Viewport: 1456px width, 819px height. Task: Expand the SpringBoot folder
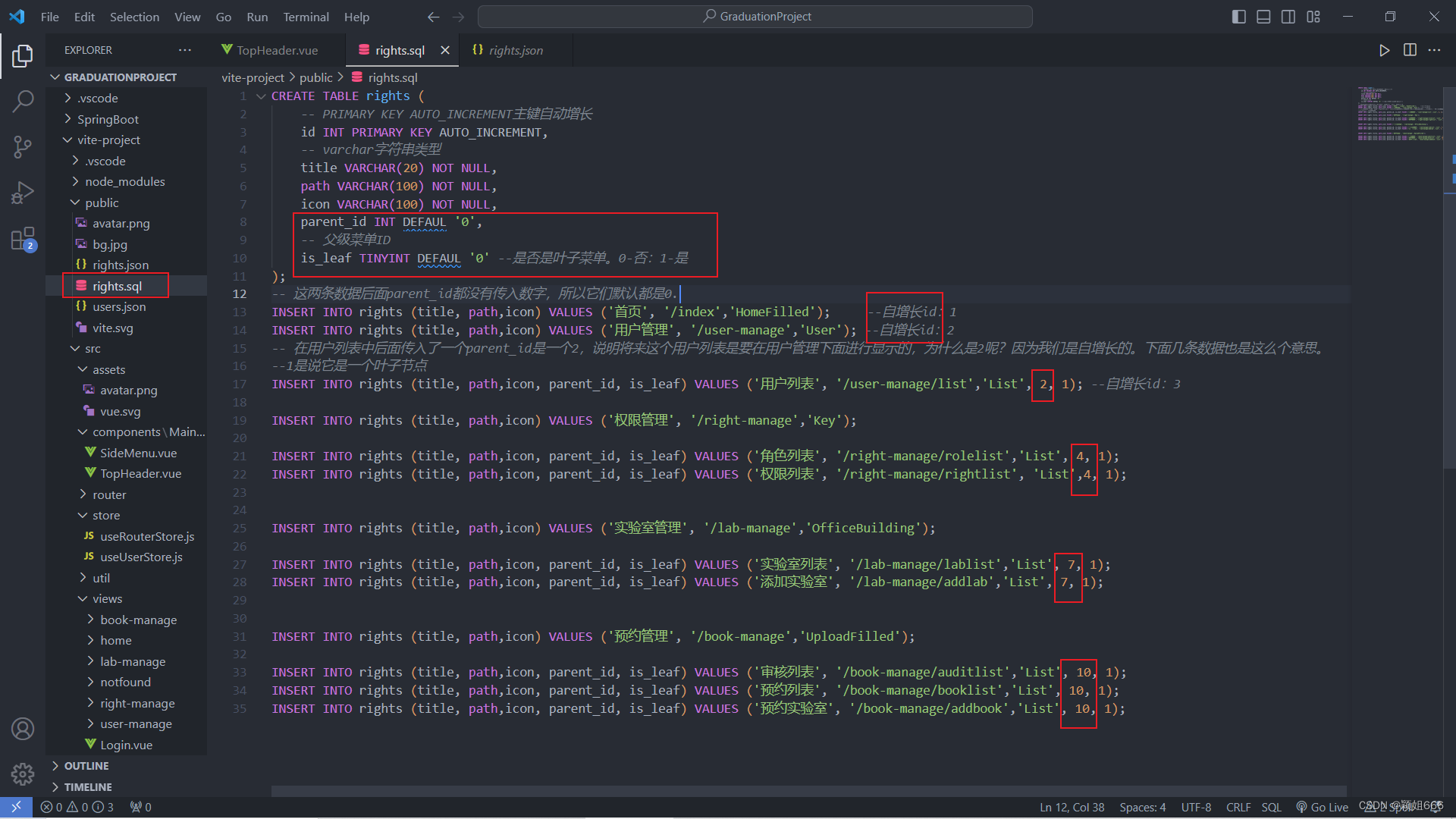[108, 119]
